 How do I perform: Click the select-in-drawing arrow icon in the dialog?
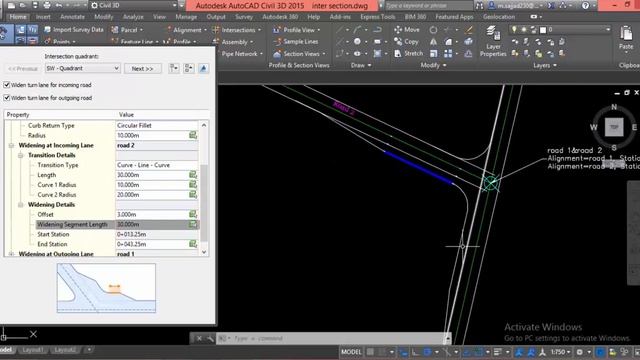pos(203,68)
